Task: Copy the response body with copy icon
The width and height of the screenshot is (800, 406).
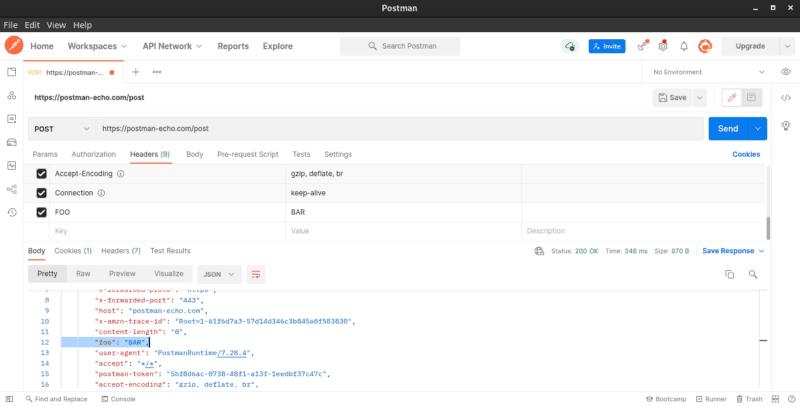Action: (730, 274)
